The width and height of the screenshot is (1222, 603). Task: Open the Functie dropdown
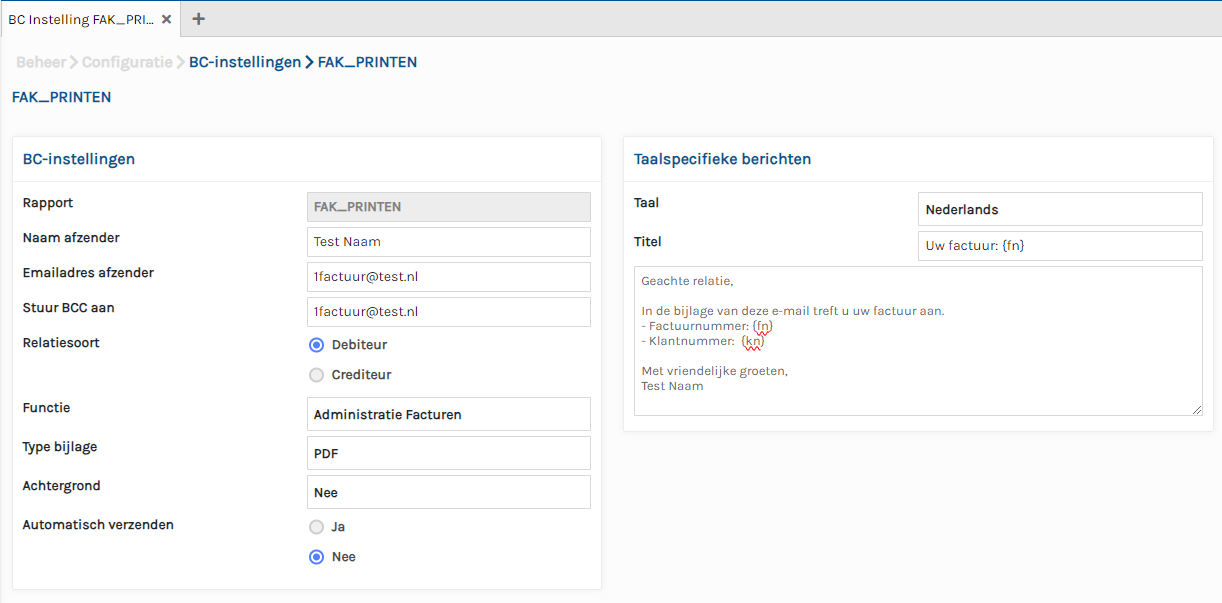pos(448,414)
